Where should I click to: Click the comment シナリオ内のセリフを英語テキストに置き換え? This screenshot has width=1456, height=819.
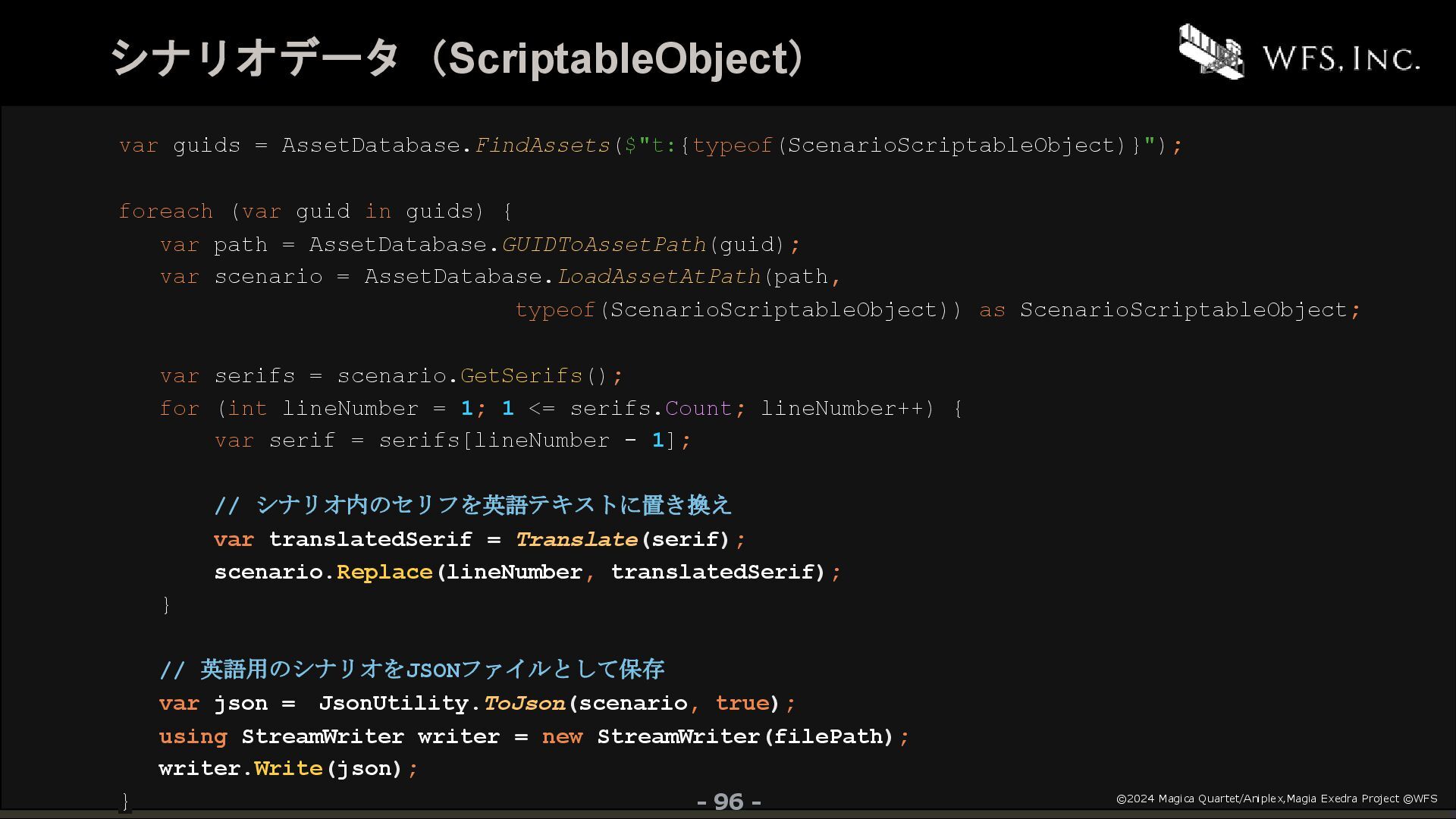click(x=473, y=505)
